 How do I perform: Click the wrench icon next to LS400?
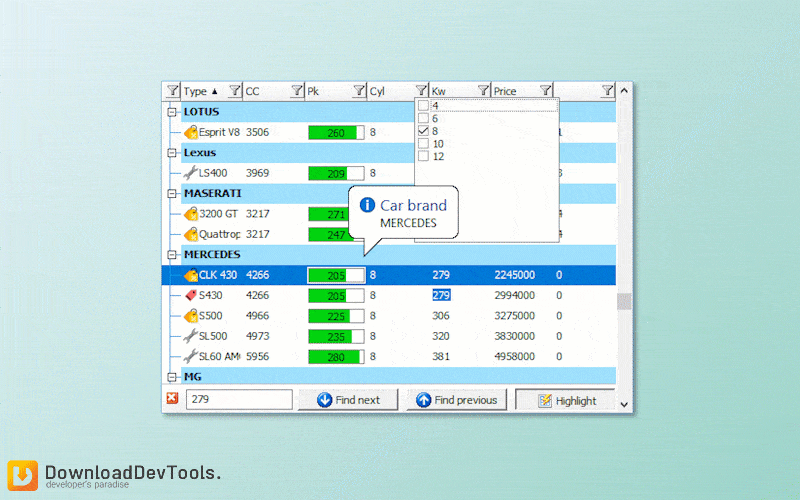190,173
